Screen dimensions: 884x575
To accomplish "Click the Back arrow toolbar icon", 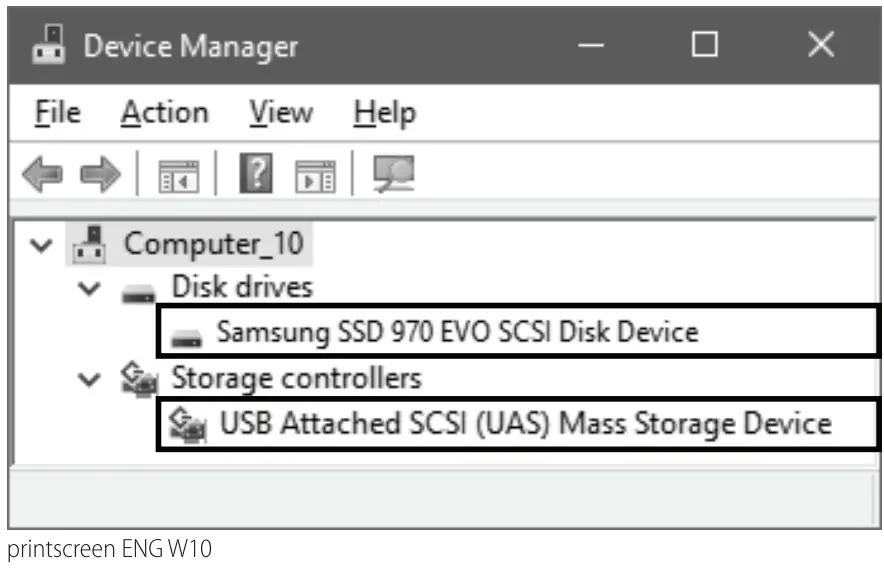I will (43, 177).
